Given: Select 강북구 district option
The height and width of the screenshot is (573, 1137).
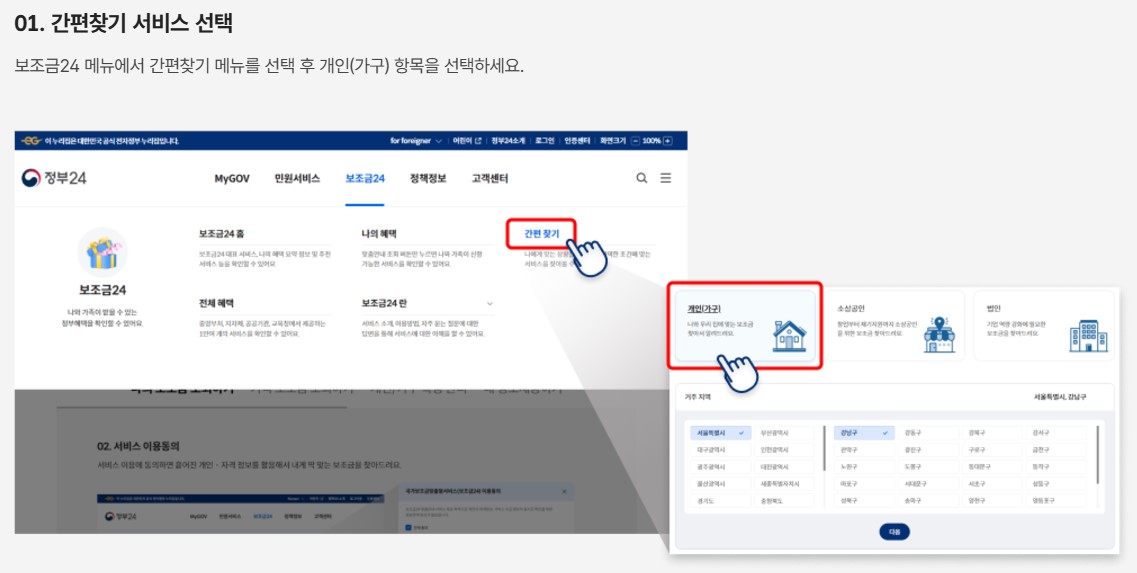Looking at the screenshot, I should click(x=992, y=433).
